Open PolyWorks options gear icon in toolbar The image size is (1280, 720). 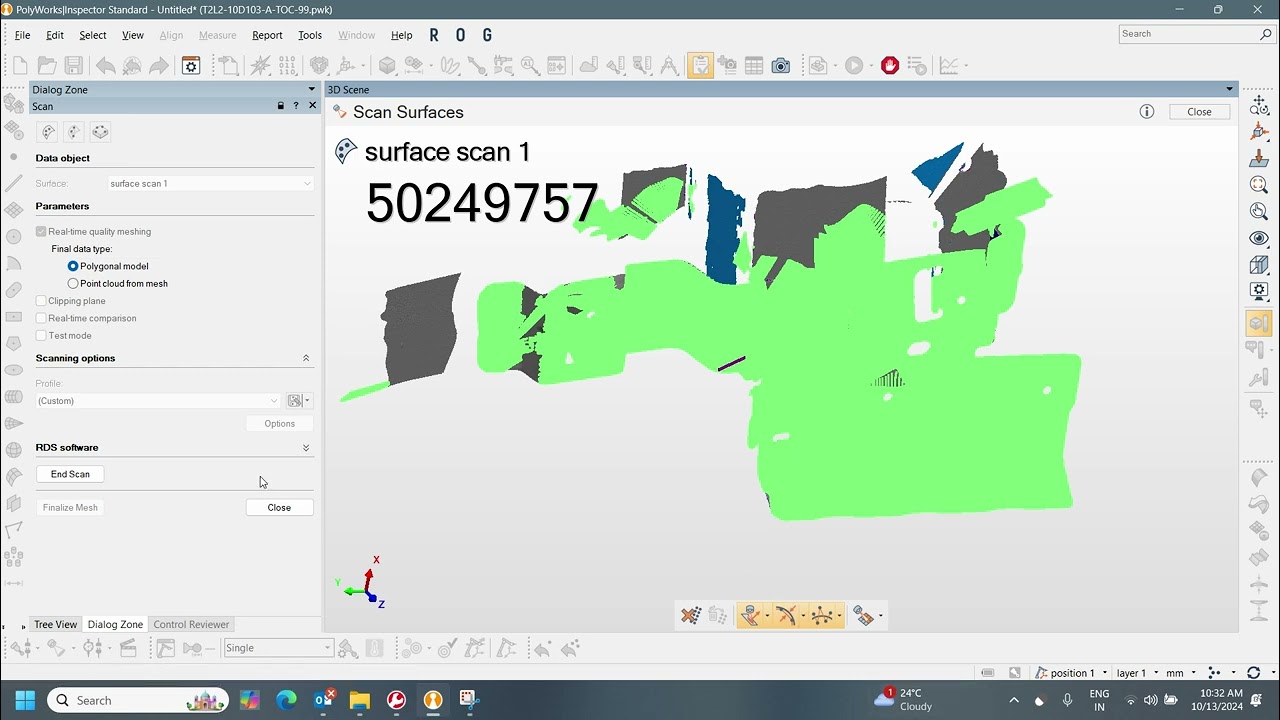[191, 66]
